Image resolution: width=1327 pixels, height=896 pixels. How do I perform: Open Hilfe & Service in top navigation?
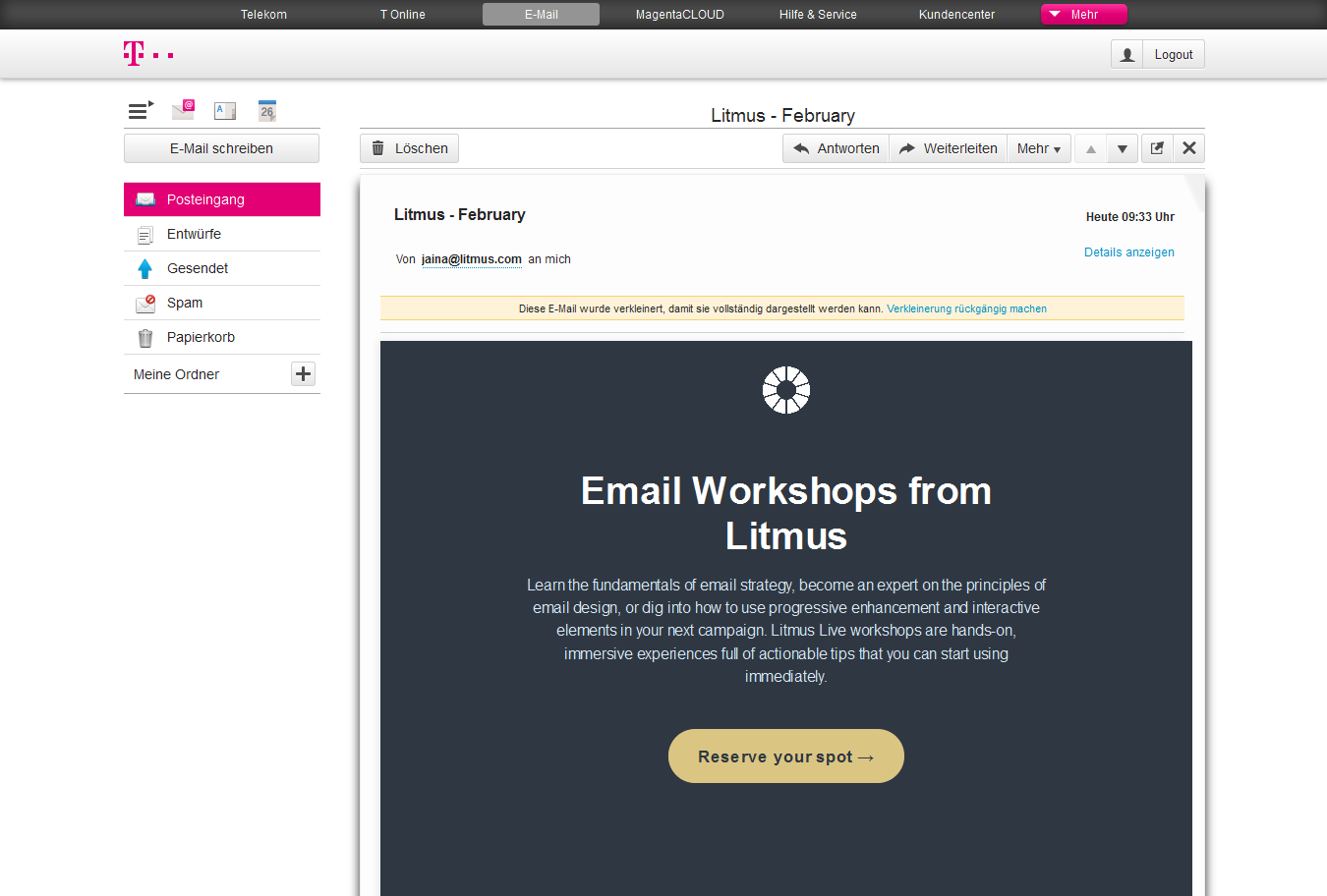coord(818,15)
